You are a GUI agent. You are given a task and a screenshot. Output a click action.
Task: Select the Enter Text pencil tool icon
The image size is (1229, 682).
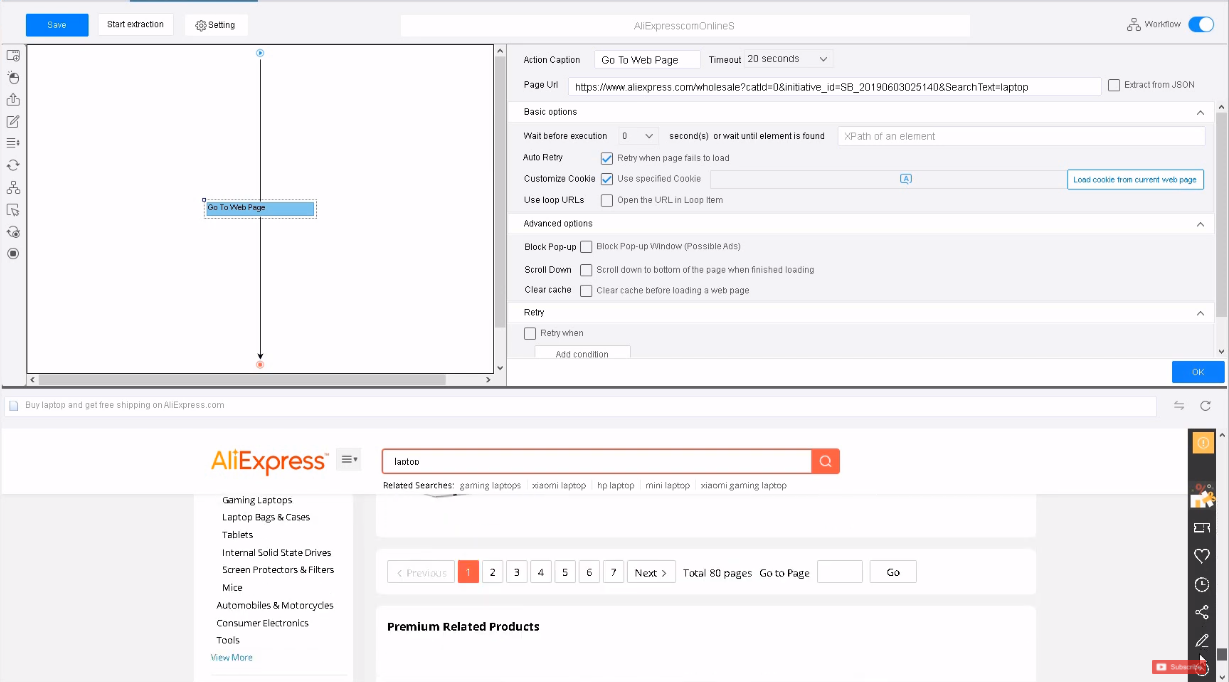click(x=13, y=121)
